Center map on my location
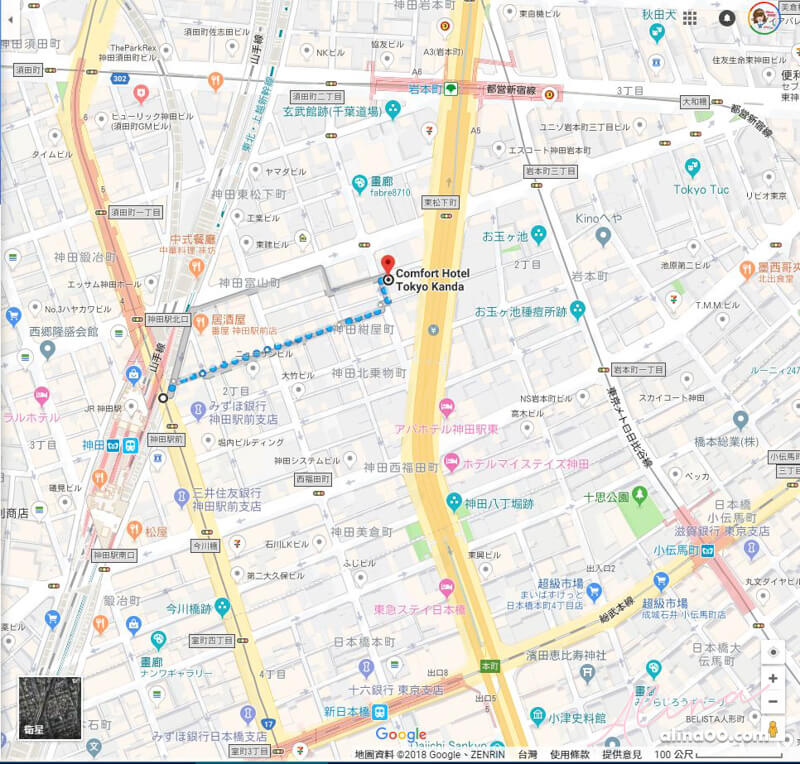The image size is (800, 764). pos(773,652)
